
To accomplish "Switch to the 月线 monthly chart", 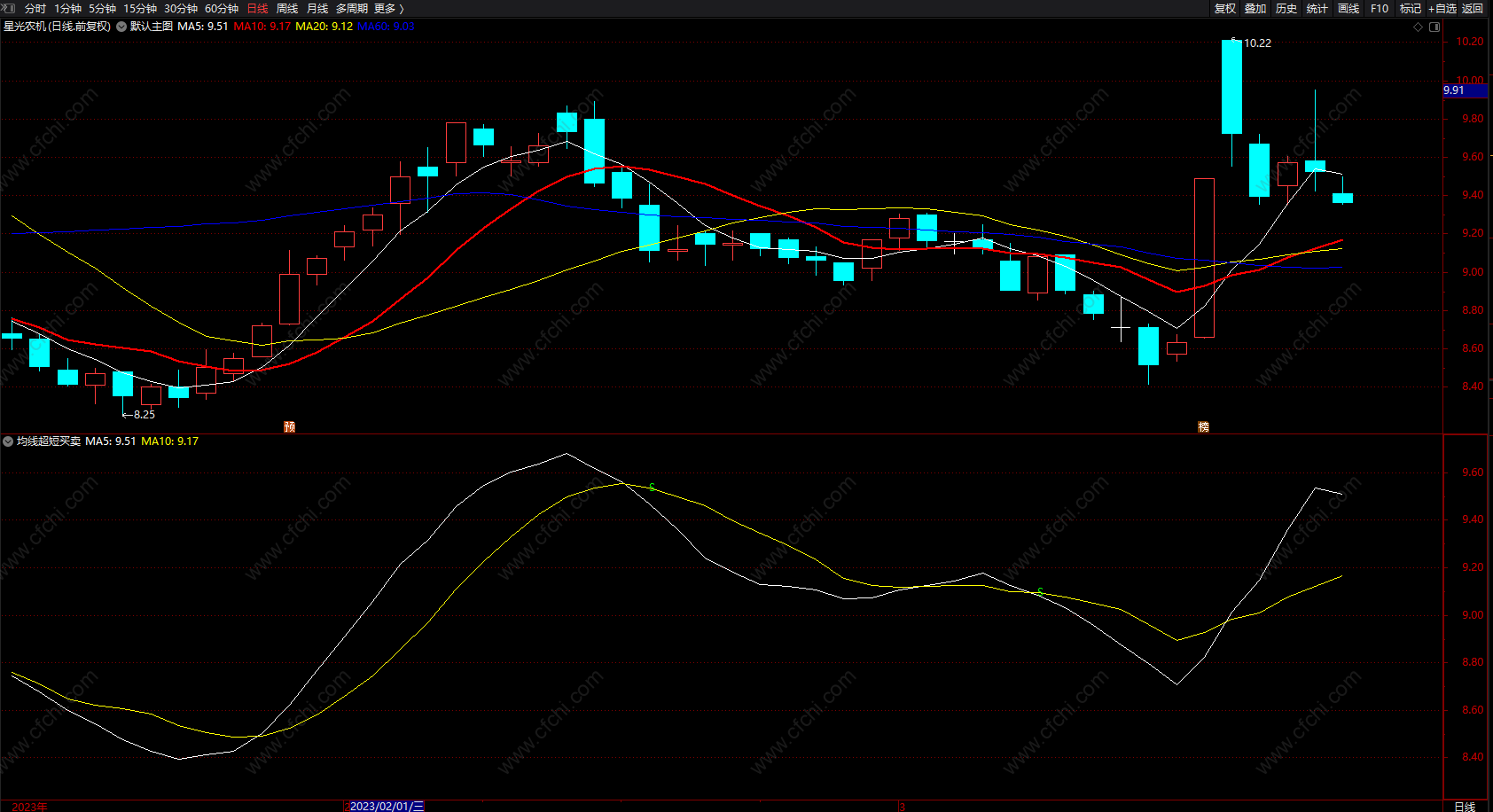I will (x=317, y=8).
